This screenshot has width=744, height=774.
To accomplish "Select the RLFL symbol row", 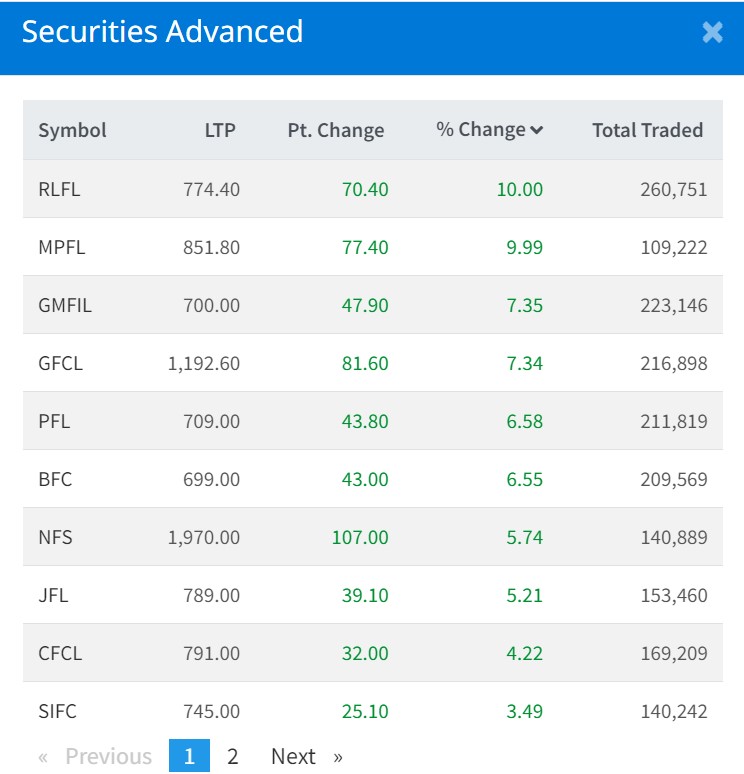I will (x=59, y=189).
